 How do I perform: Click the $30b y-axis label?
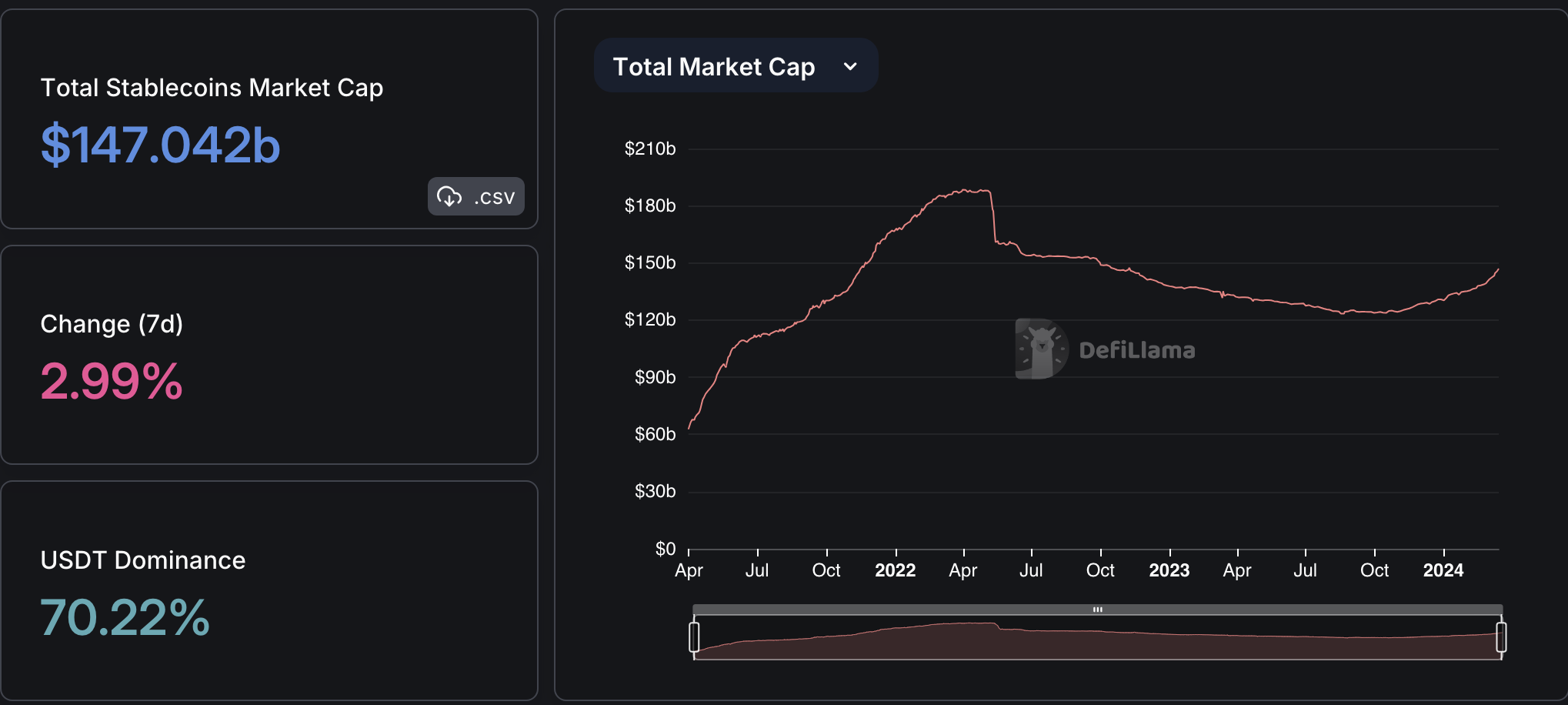655,491
